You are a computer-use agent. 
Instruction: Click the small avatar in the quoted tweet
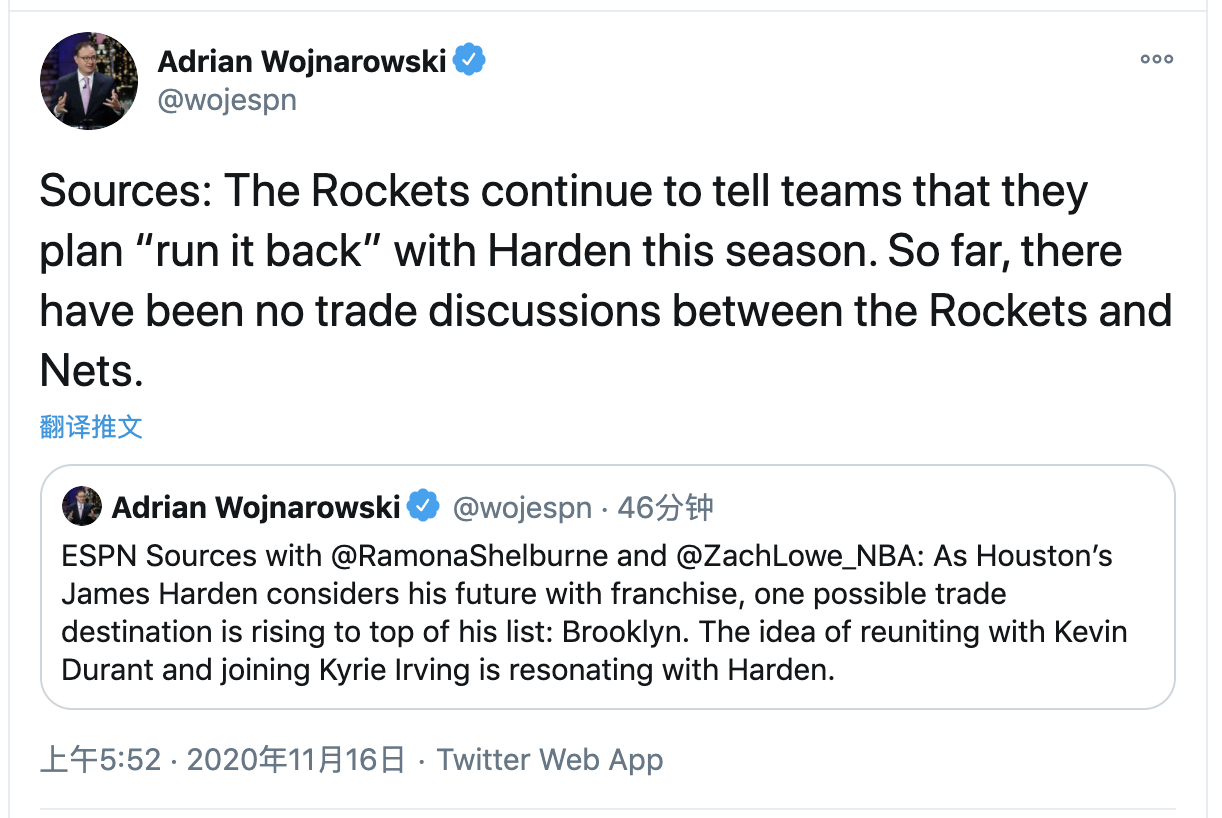point(82,507)
